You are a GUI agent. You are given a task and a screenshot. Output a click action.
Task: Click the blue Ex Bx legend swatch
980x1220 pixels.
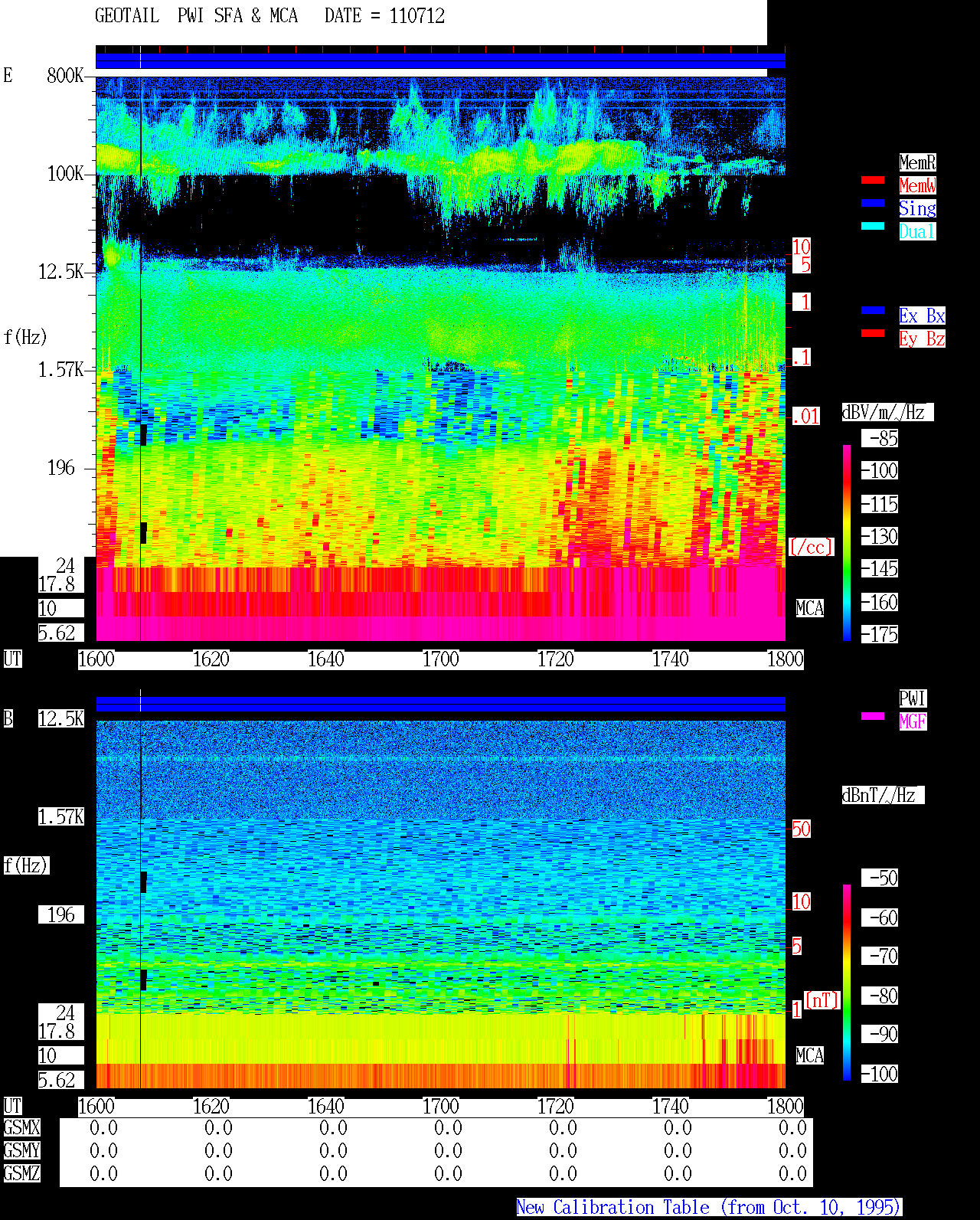point(873,310)
